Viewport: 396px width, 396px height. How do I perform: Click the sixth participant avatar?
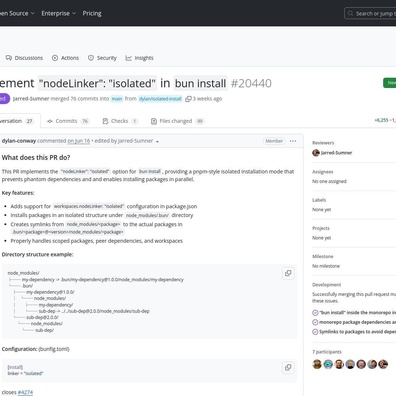point(372,364)
